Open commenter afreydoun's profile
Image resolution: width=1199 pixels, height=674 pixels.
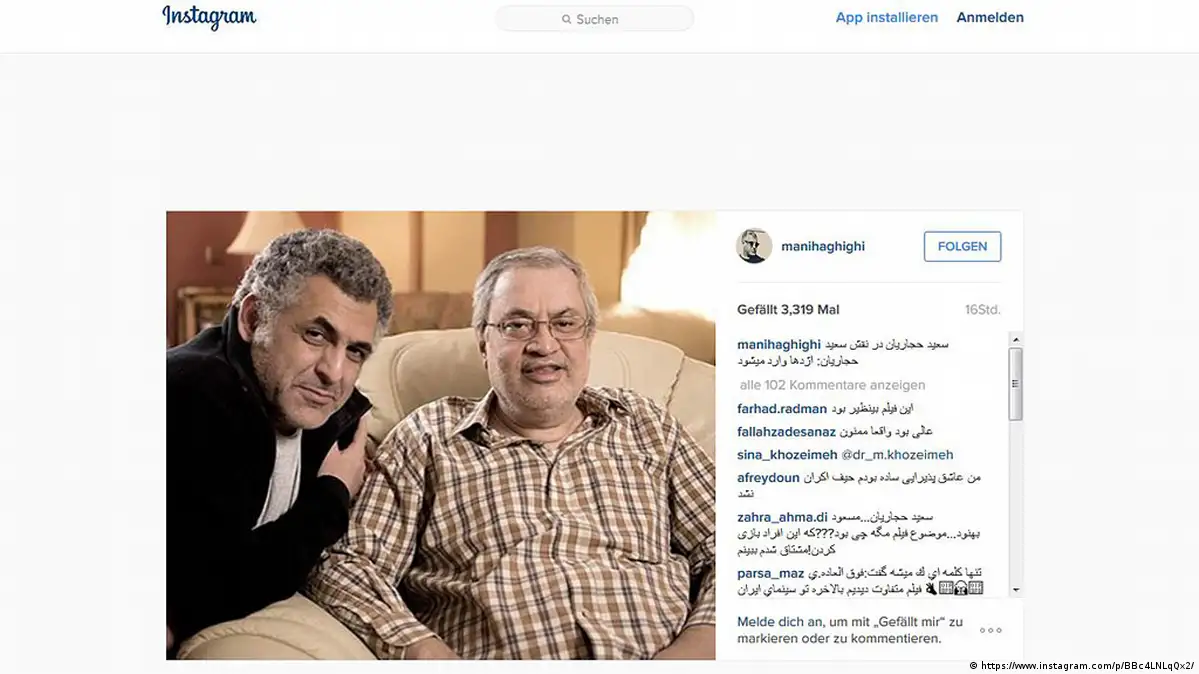pos(768,477)
